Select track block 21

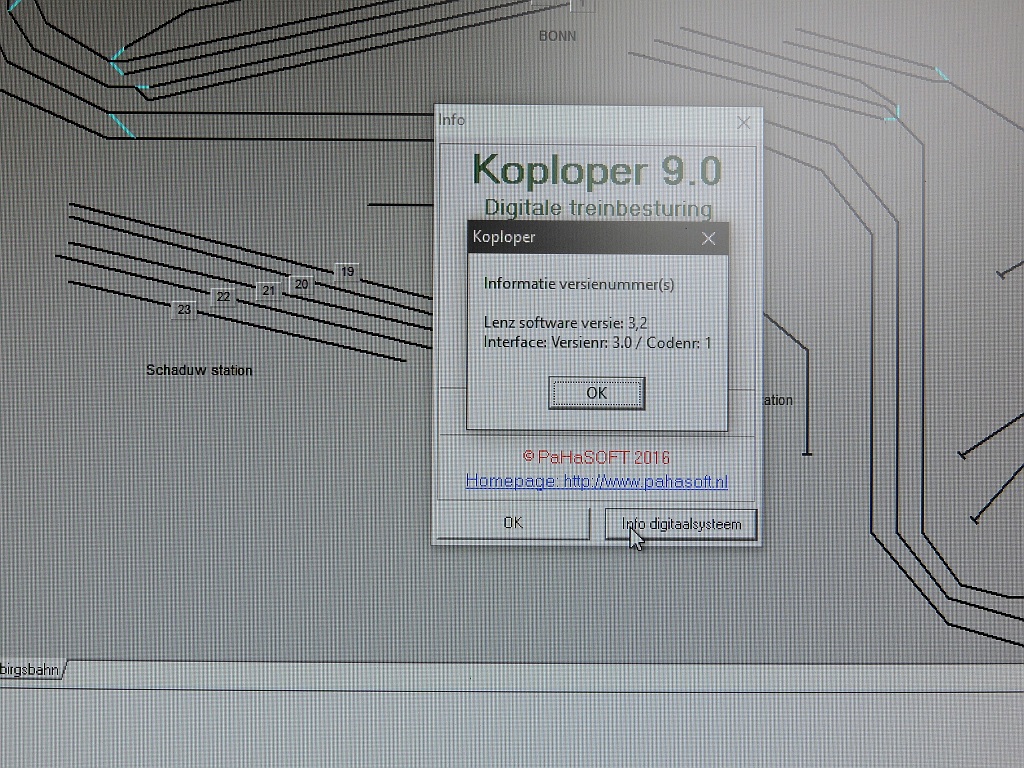pyautogui.click(x=267, y=291)
